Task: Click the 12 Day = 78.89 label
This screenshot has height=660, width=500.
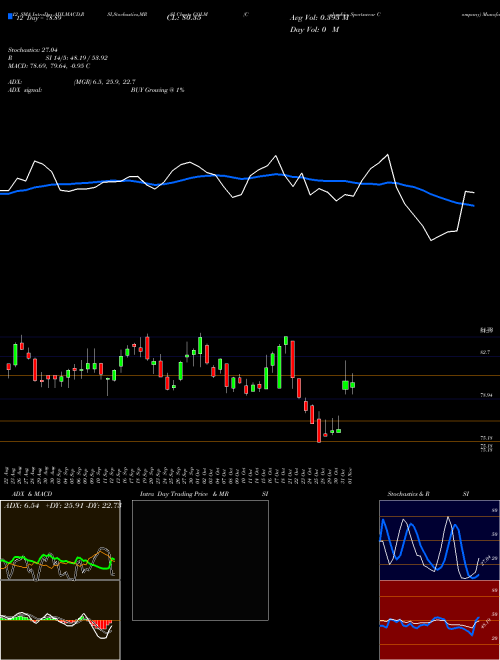Action: tap(37, 19)
